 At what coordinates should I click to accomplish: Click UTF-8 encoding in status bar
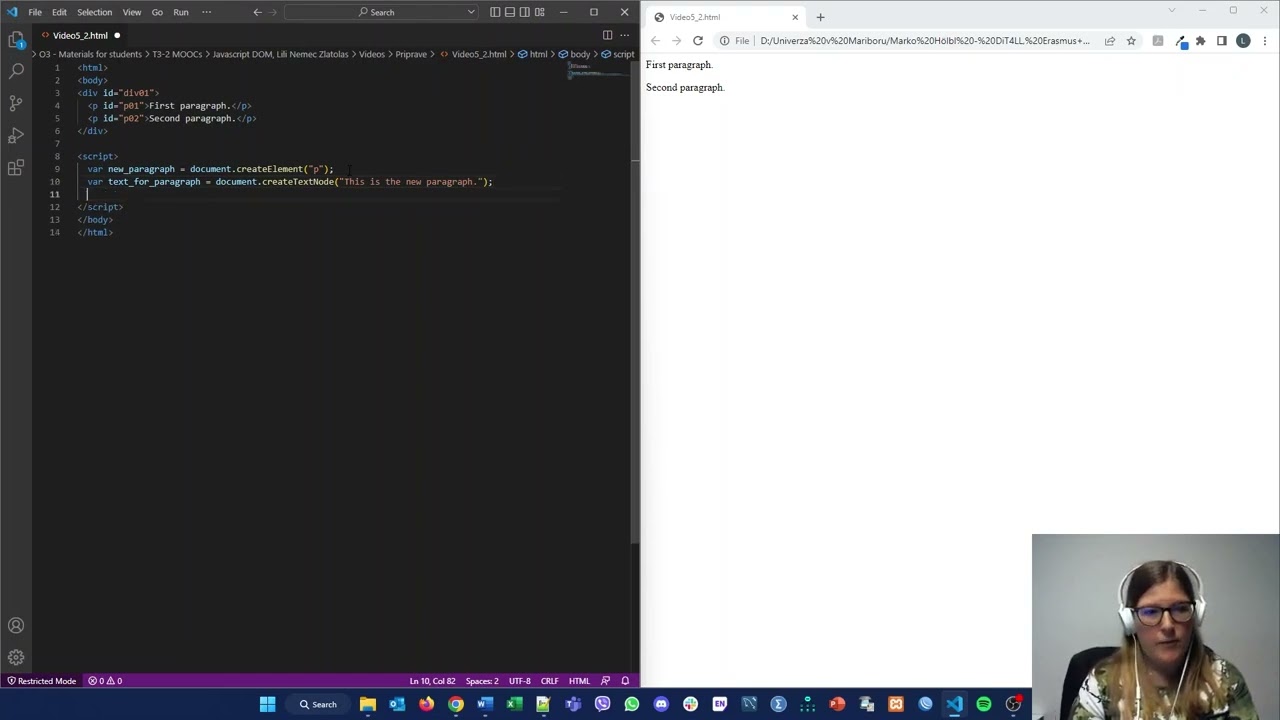click(520, 681)
